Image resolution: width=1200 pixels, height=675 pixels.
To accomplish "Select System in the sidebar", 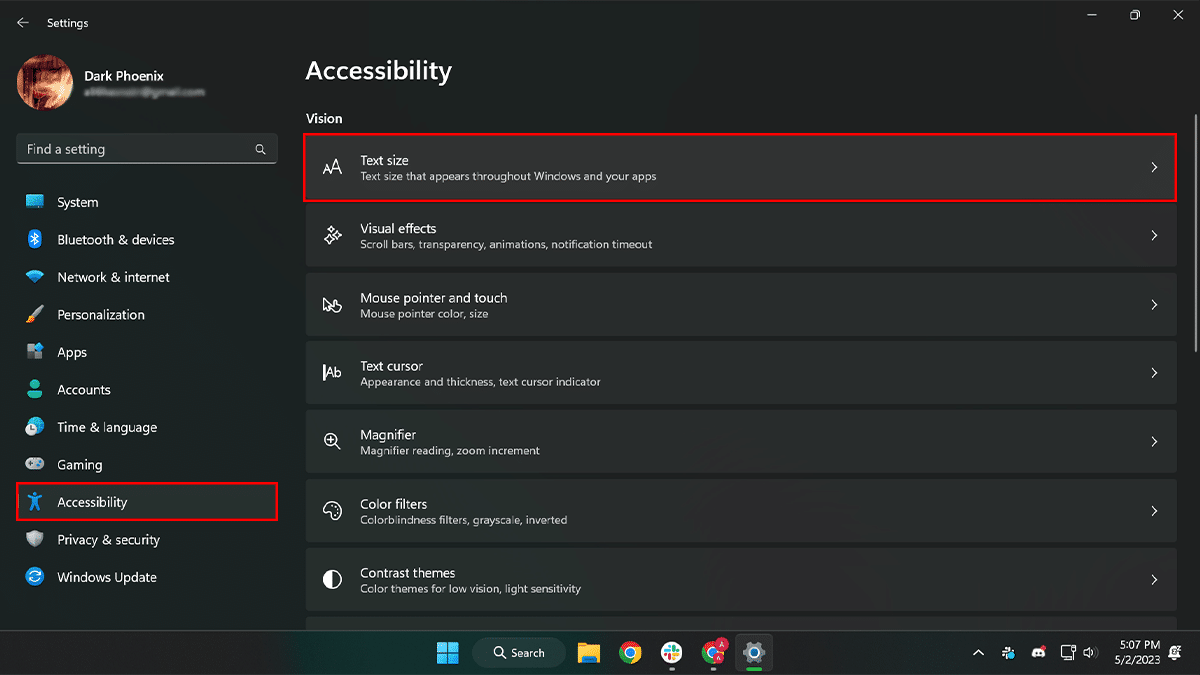I will tap(77, 202).
